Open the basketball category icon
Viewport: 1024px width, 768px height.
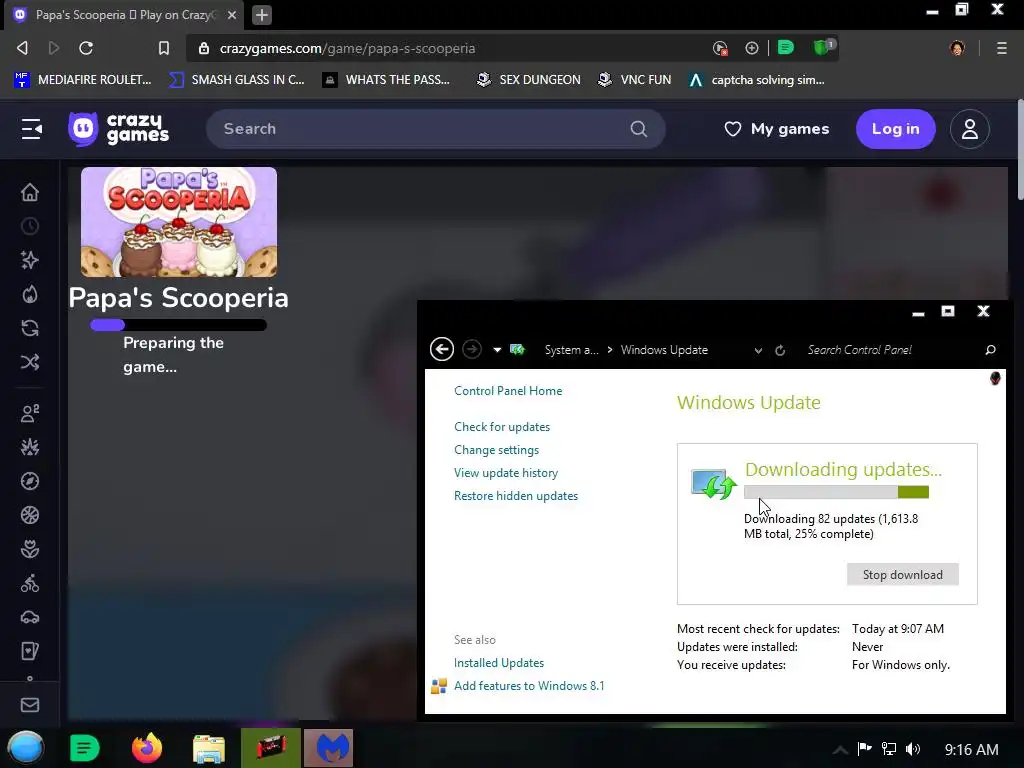point(29,515)
